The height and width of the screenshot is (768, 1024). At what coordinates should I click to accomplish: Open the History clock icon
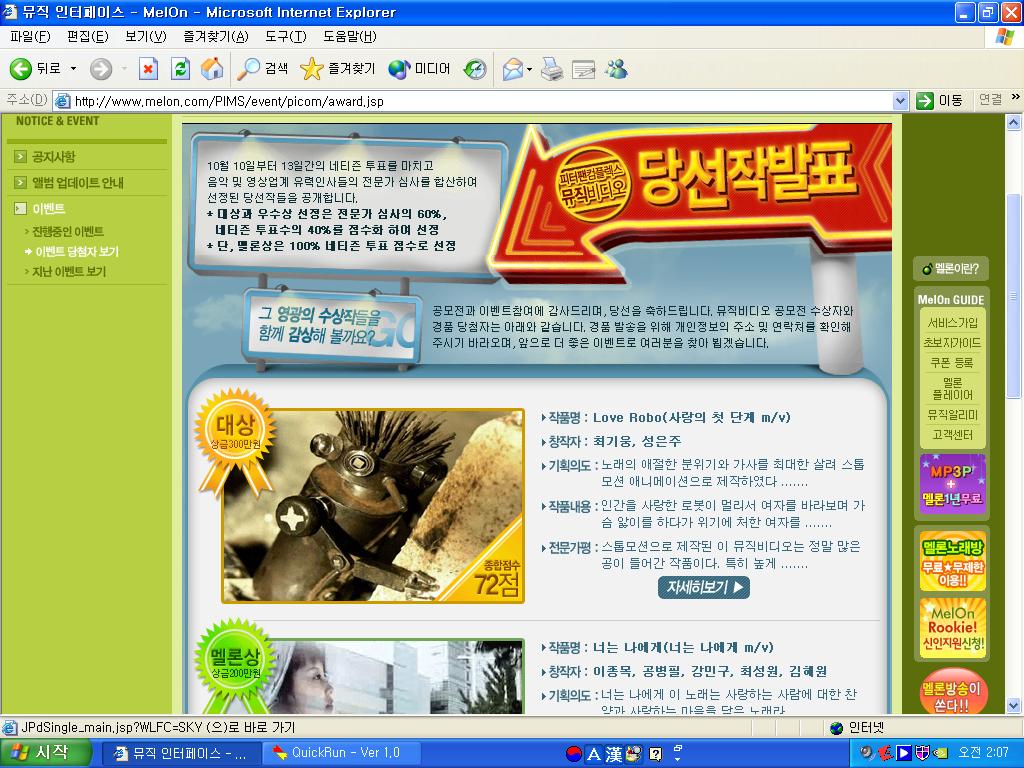pyautogui.click(x=475, y=69)
